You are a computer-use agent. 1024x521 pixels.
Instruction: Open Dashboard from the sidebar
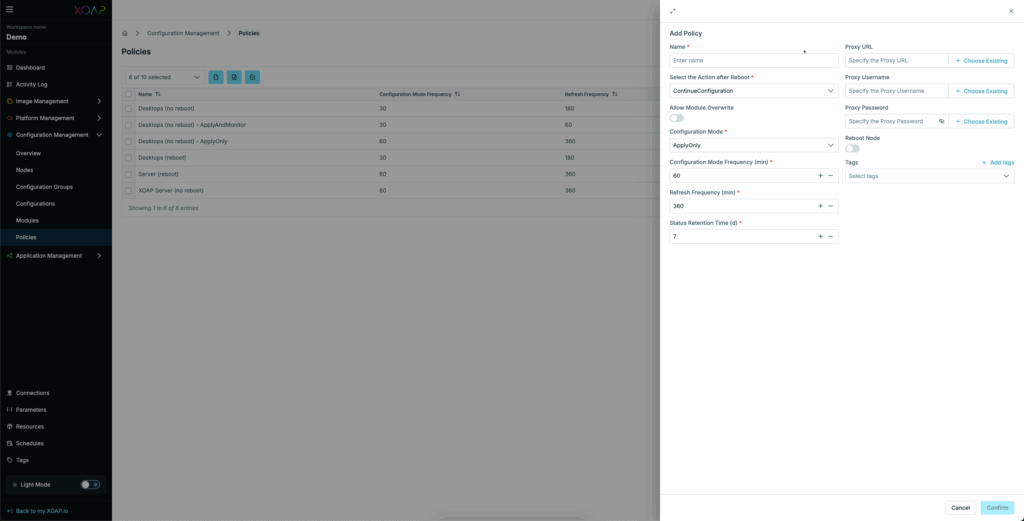[x=30, y=68]
